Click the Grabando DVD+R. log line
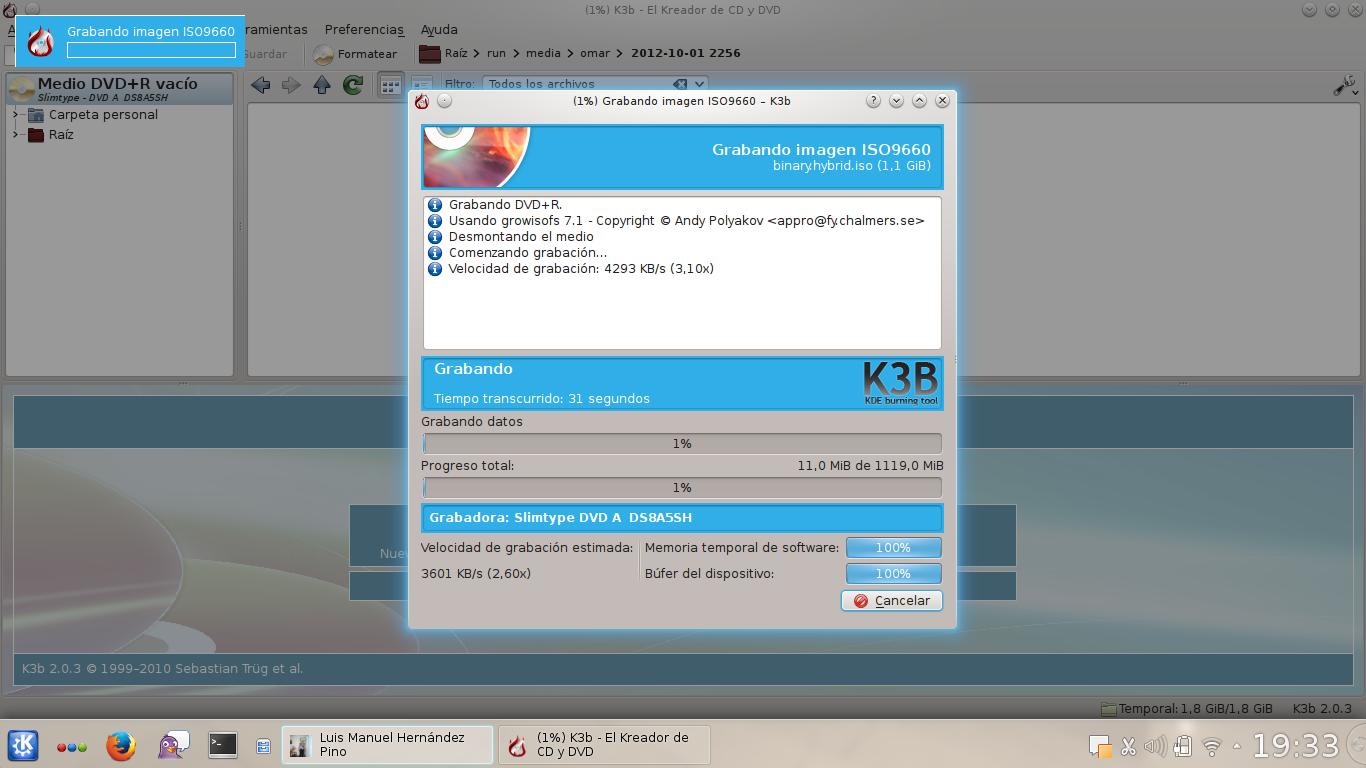 pyautogui.click(x=505, y=205)
